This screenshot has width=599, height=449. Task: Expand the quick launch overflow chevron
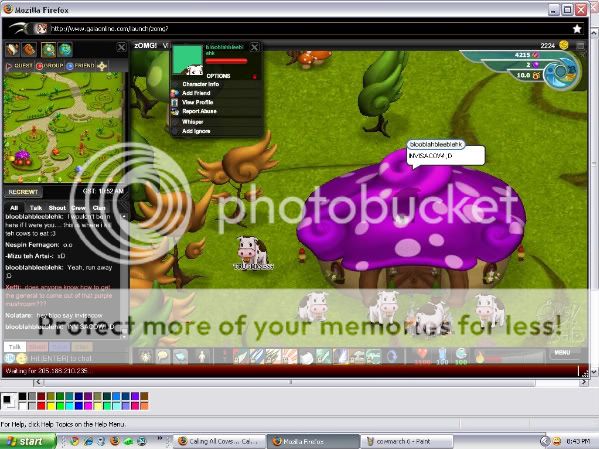click(160, 439)
